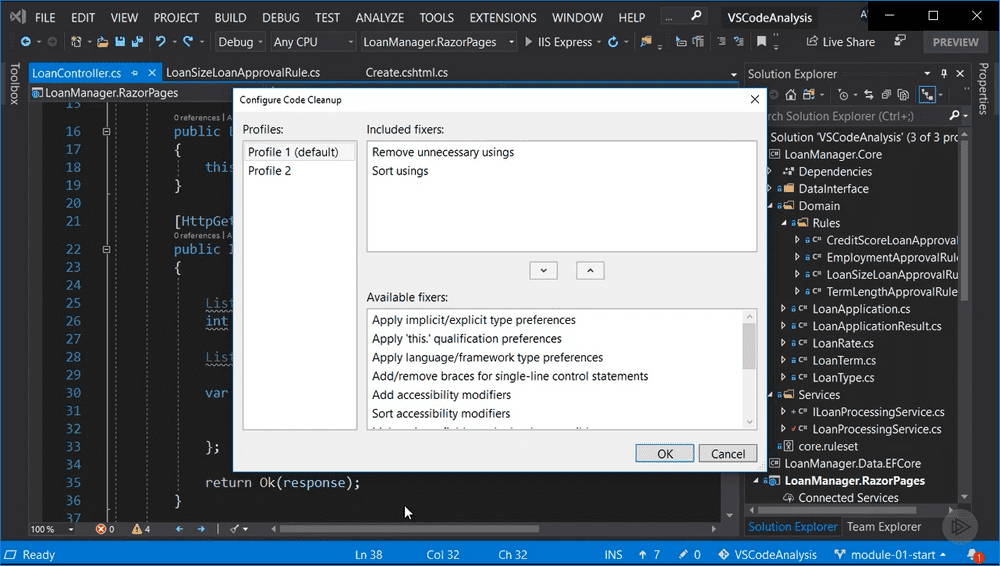Click the pending changes pencil in status bar
The height and width of the screenshot is (566, 1000).
coord(683,555)
